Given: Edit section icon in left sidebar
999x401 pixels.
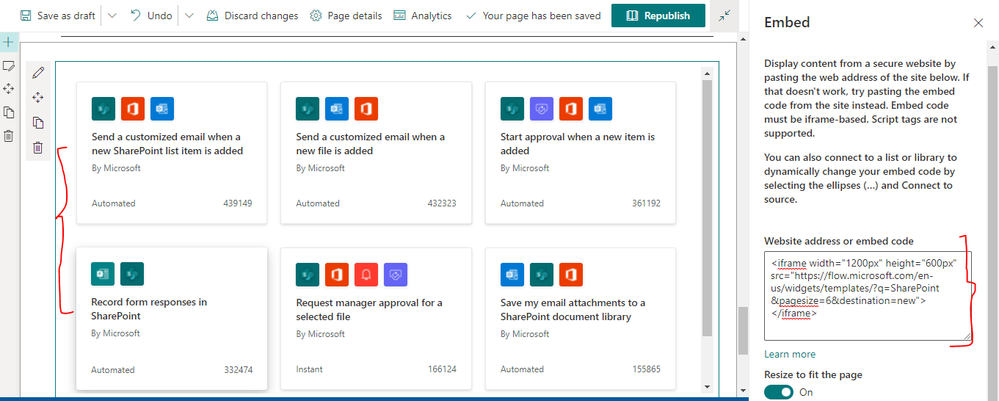Looking at the screenshot, I should (x=9, y=66).
